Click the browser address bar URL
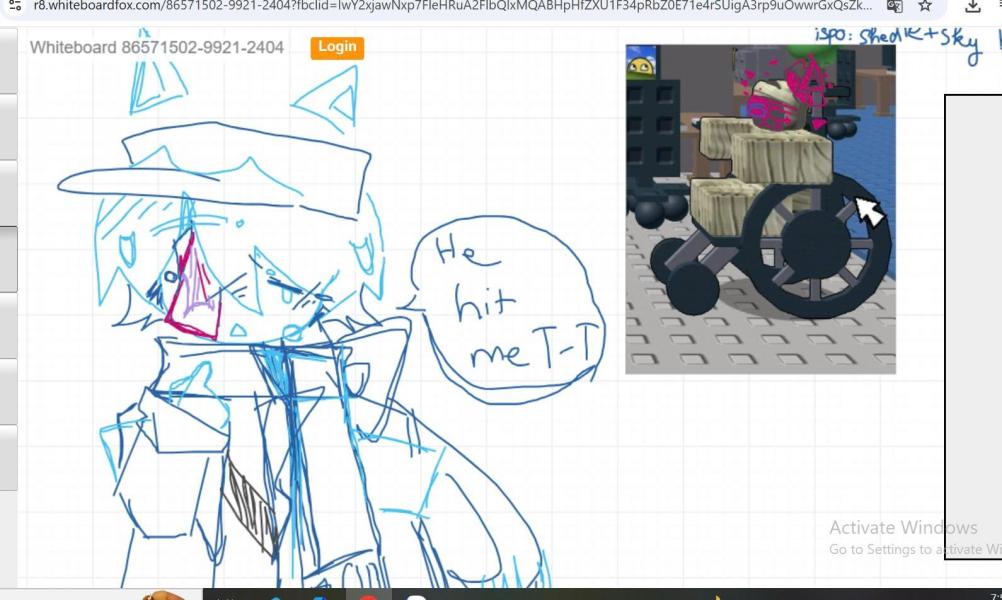Screen dimensions: 1002x600 click(x=450, y=5)
